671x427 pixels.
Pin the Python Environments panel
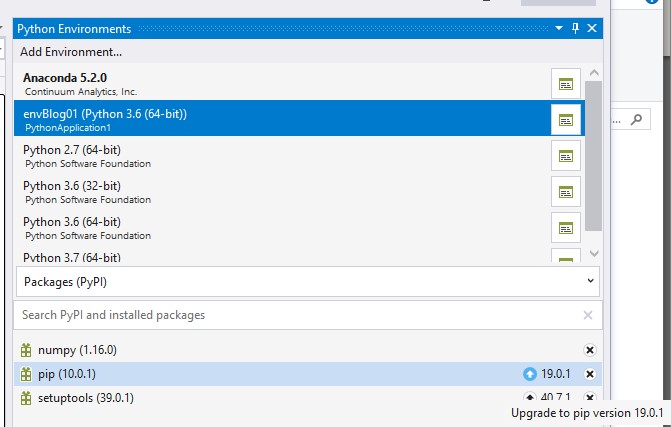pos(575,29)
